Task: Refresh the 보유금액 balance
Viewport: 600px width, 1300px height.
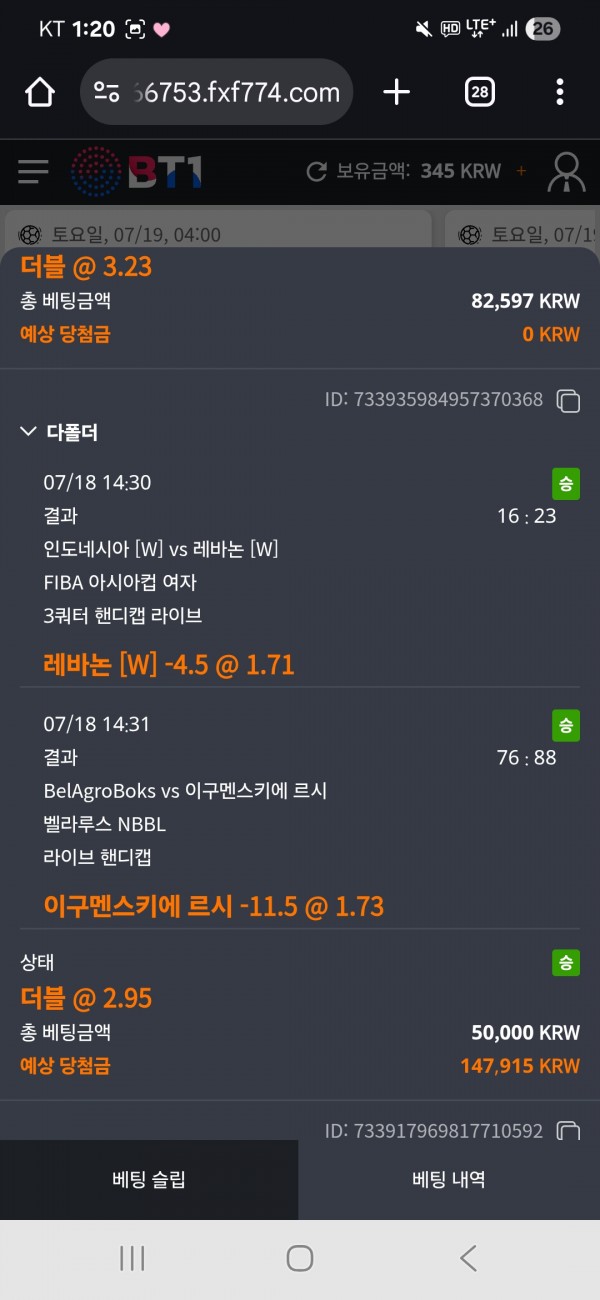Action: (317, 172)
